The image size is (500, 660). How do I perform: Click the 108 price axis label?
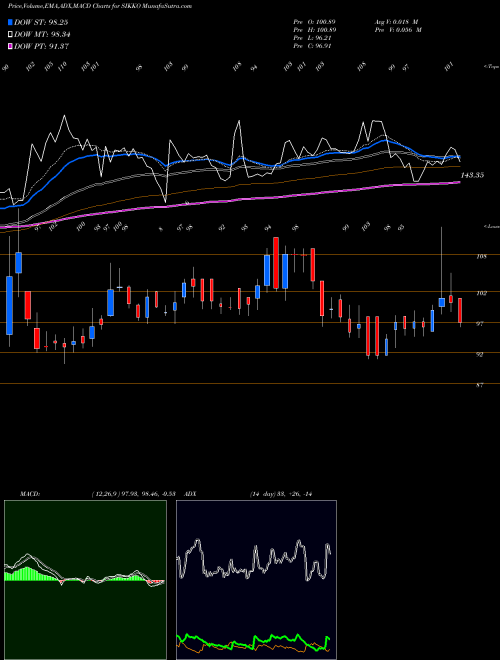(x=481, y=256)
